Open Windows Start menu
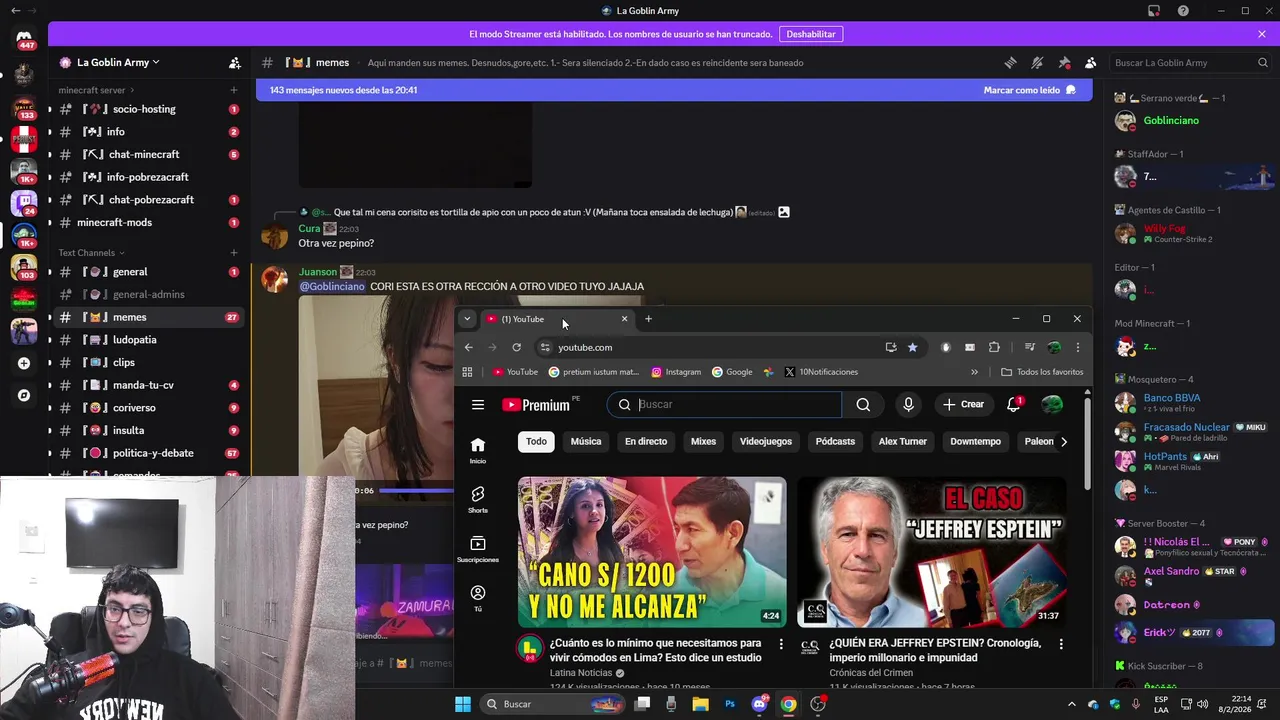Screen dimensions: 1280x720 pos(463,704)
